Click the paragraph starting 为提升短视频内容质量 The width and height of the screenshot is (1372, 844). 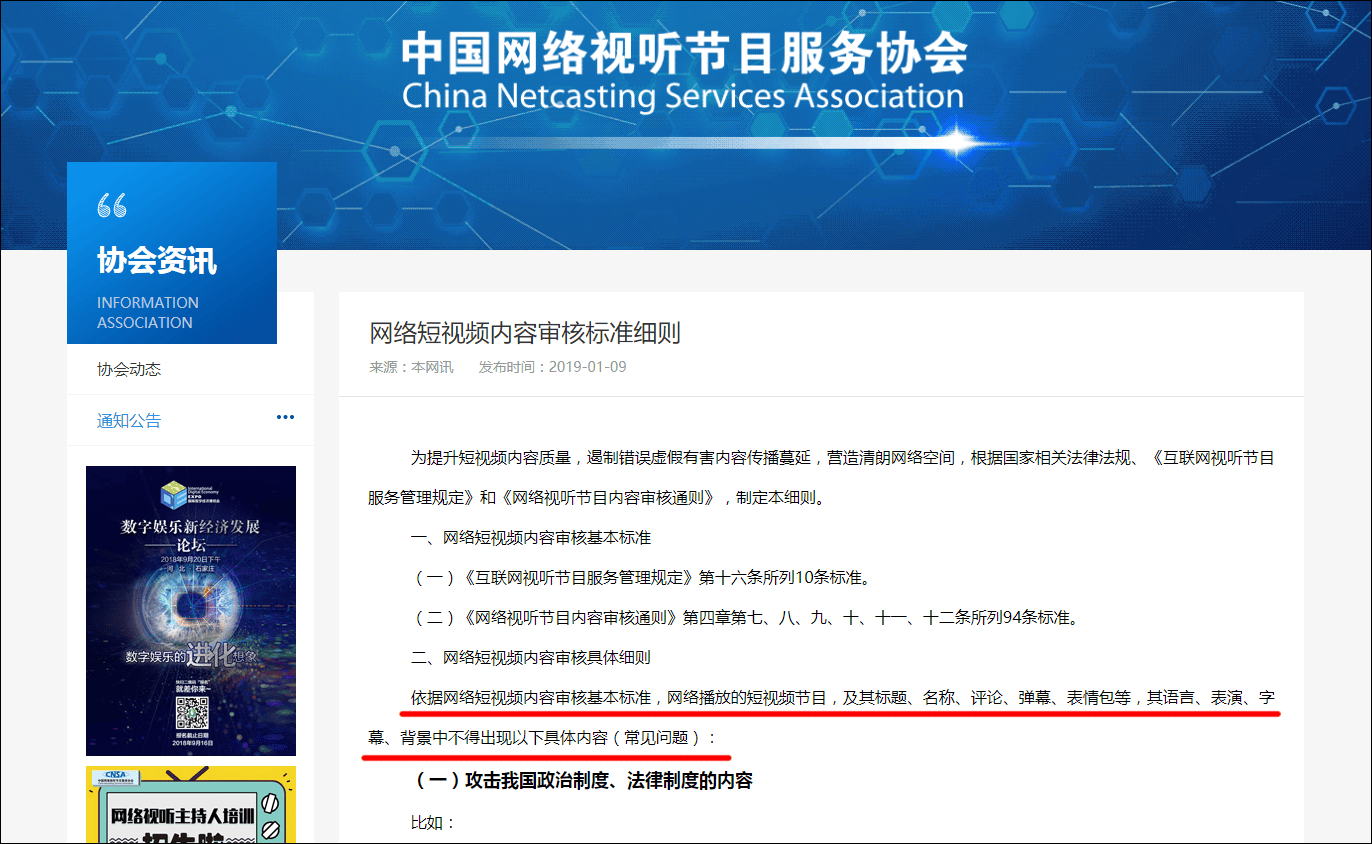click(821, 477)
